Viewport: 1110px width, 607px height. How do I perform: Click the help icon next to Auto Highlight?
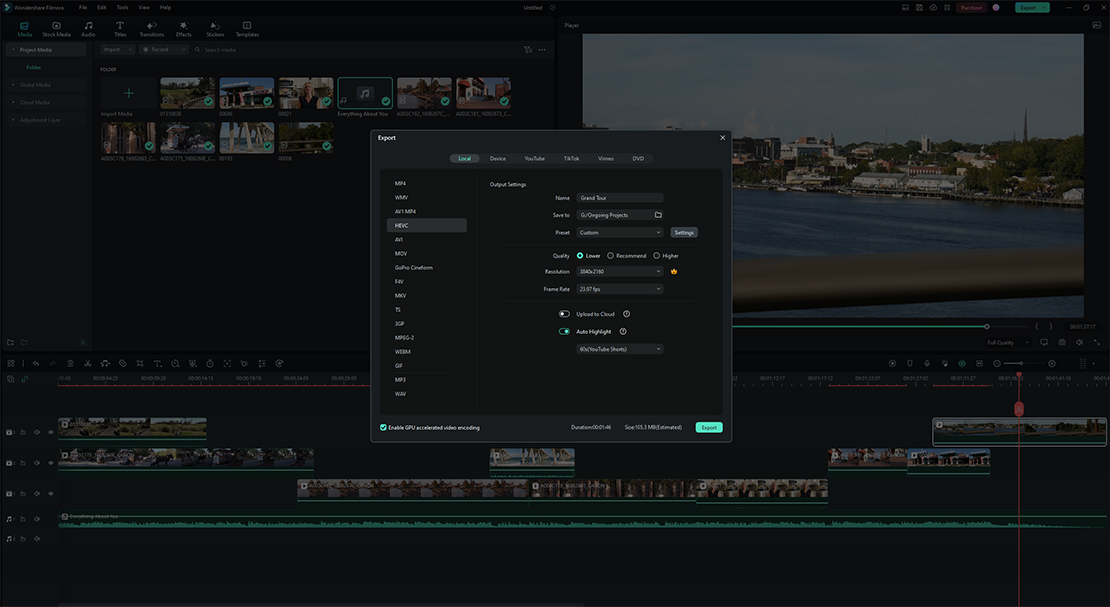tap(623, 331)
